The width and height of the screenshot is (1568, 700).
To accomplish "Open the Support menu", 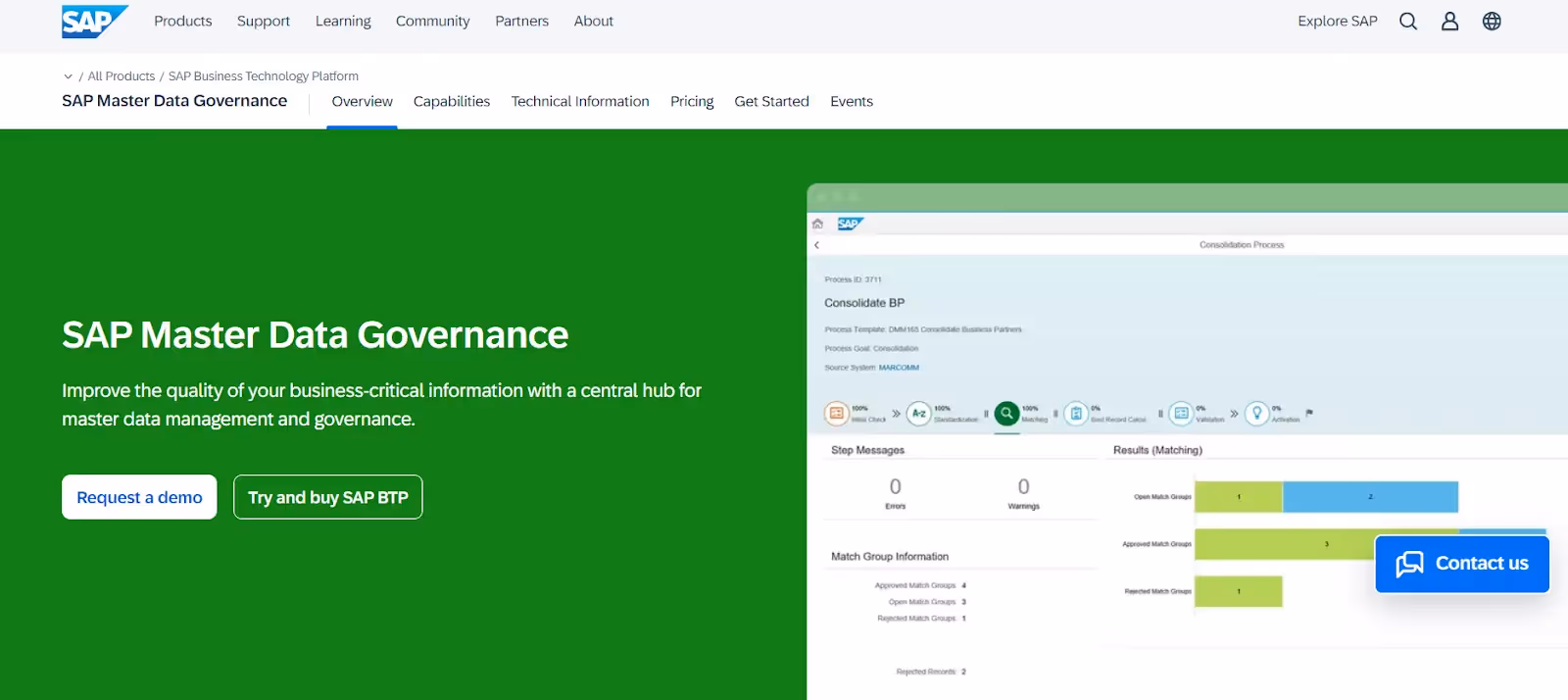I will coord(264,21).
